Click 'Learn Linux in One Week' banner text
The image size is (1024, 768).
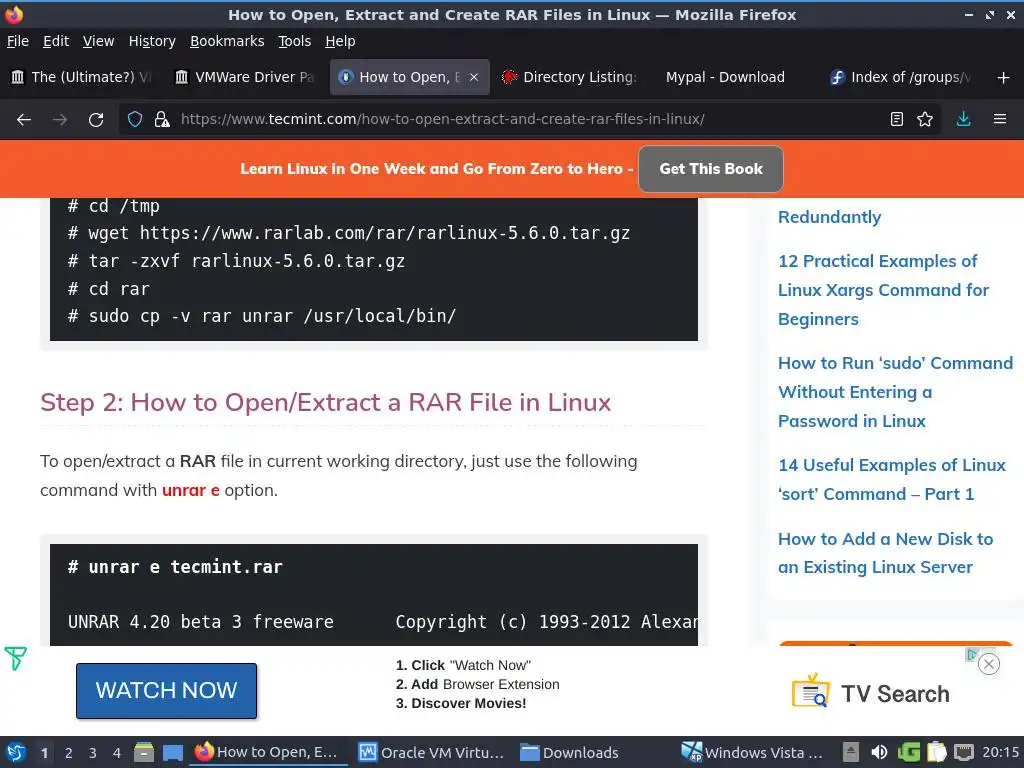[436, 169]
